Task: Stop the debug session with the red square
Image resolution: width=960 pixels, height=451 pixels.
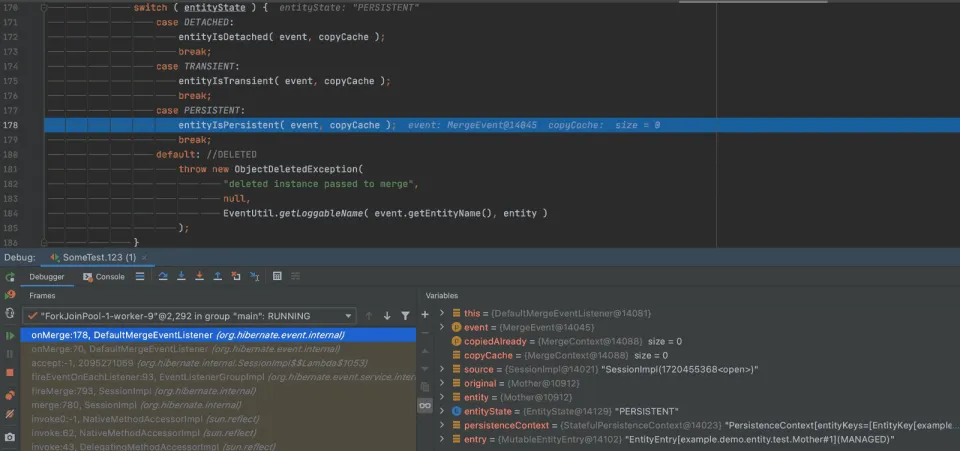Action: 10,372
